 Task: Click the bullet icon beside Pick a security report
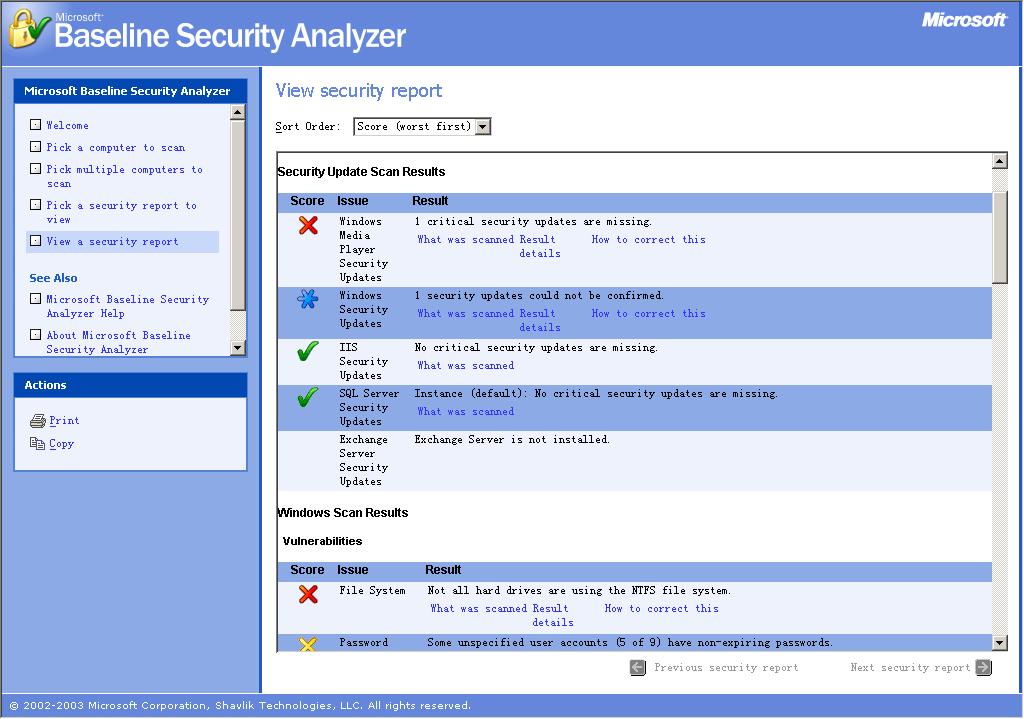(35, 204)
